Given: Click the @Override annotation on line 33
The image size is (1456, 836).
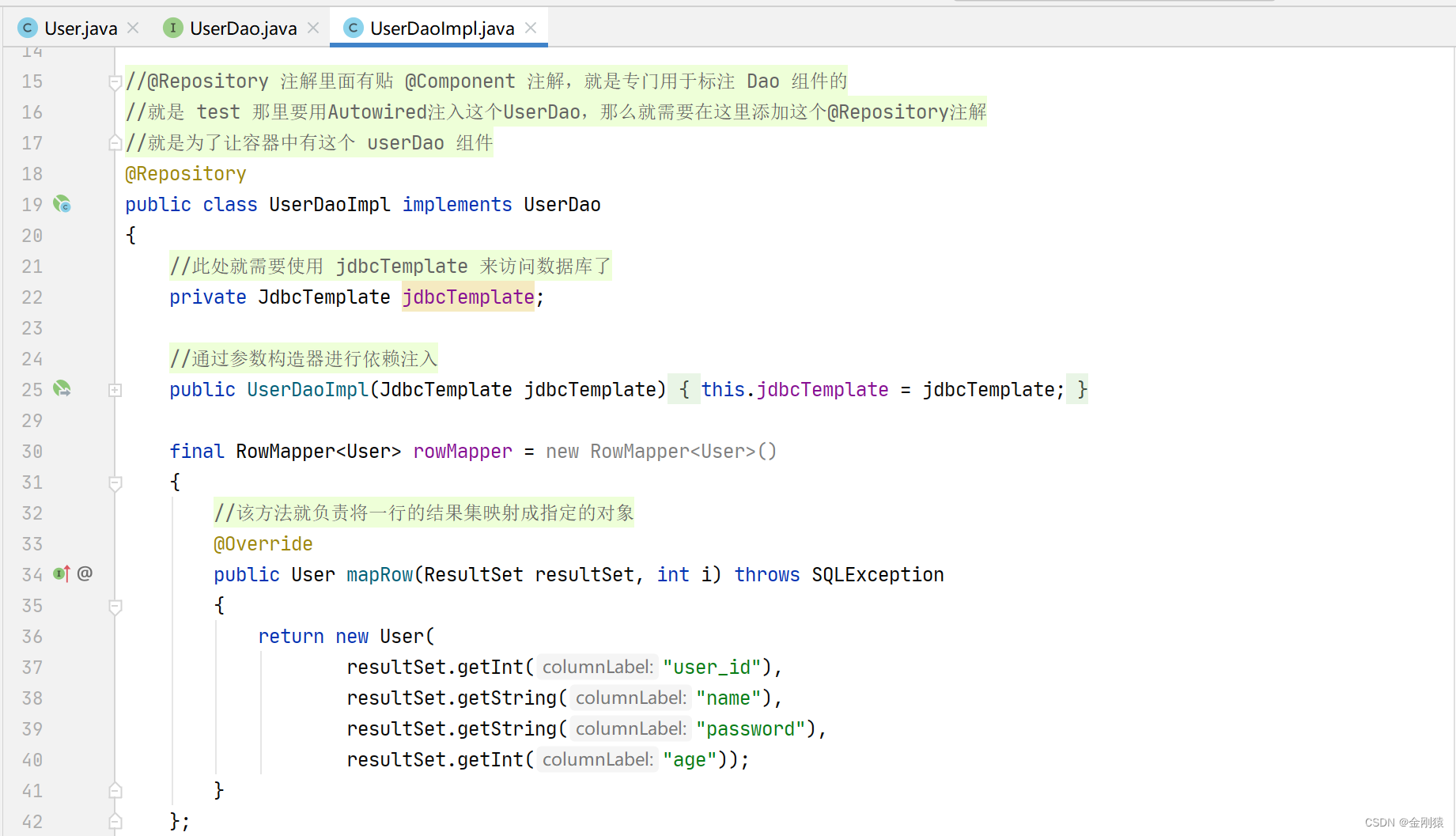Looking at the screenshot, I should [x=263, y=544].
